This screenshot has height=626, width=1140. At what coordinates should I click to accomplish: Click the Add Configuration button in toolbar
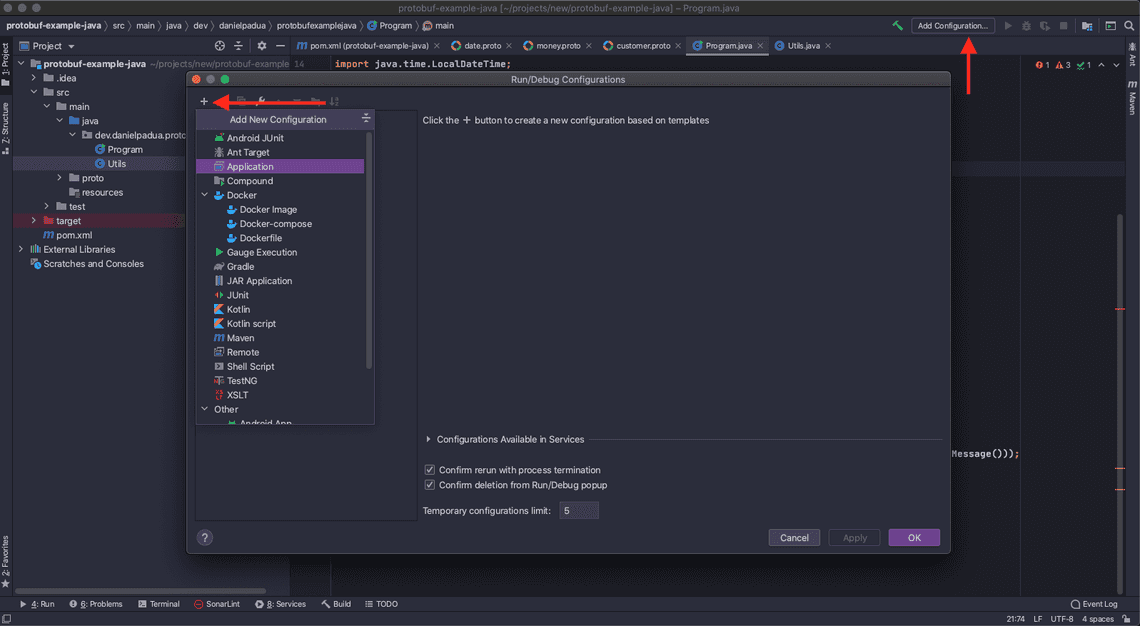pos(951,25)
